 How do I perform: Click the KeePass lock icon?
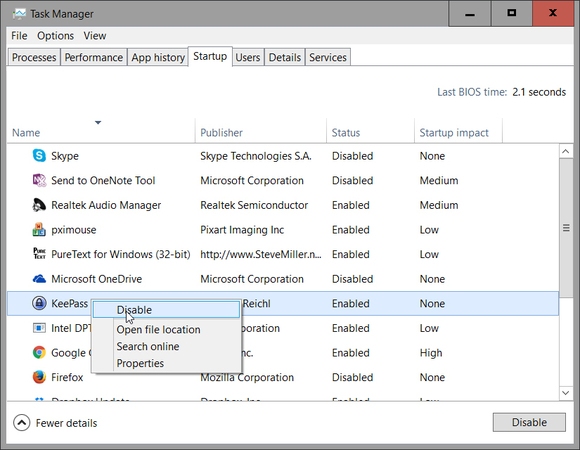39,303
